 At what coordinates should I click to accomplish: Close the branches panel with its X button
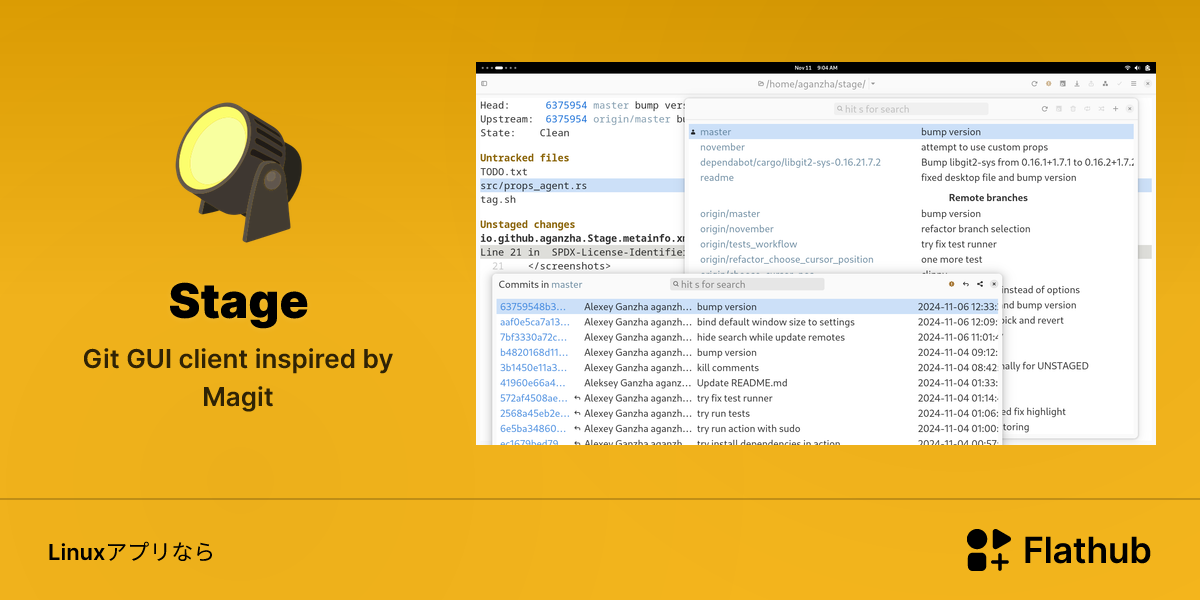point(1130,109)
